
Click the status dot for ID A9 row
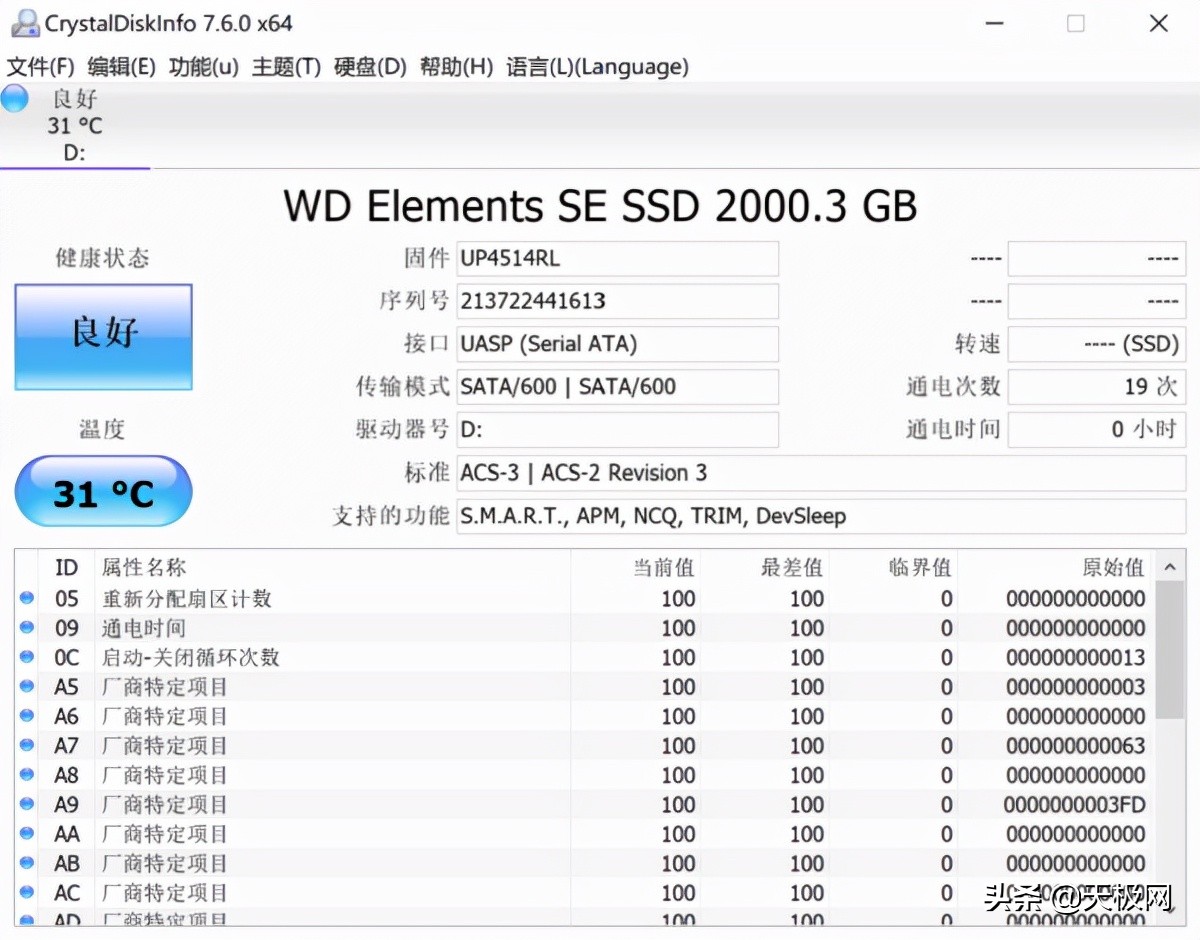[27, 804]
